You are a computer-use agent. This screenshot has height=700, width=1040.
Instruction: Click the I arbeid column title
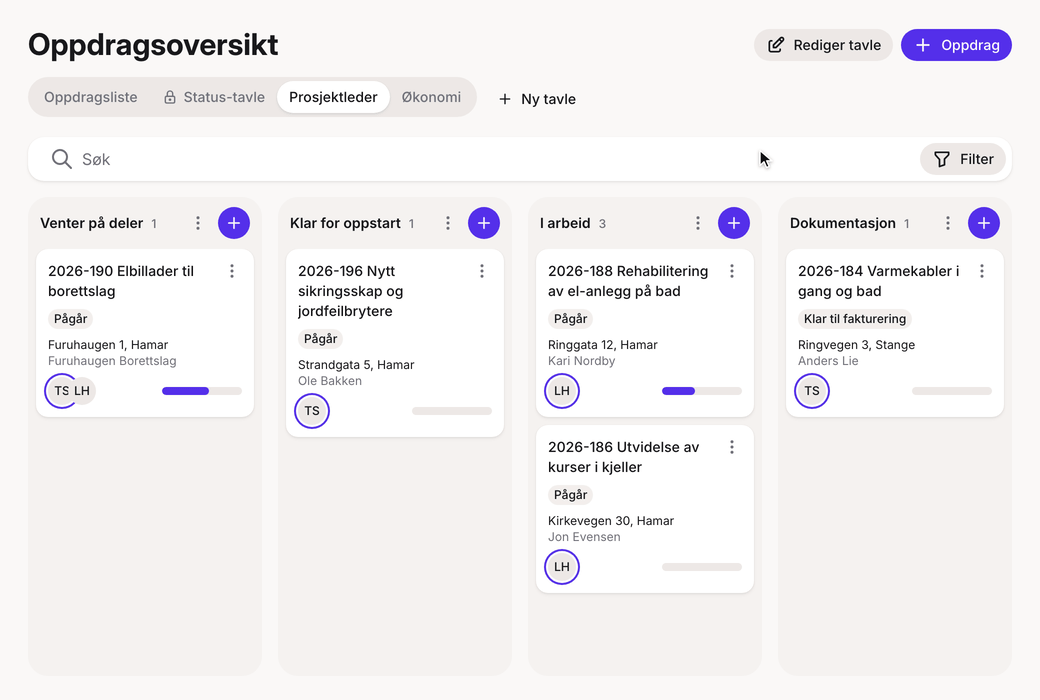(x=565, y=223)
